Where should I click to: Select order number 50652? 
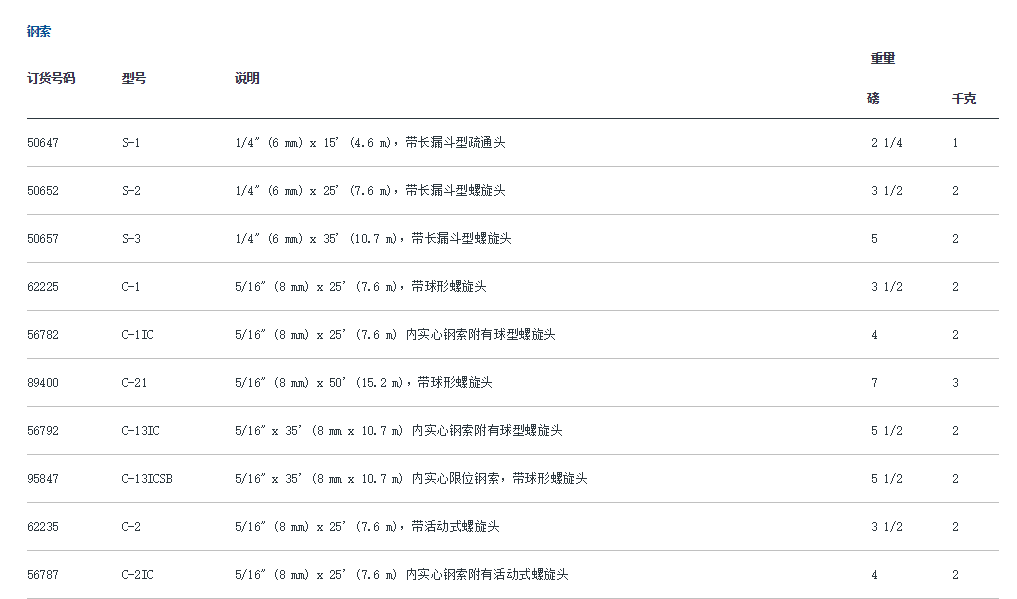[43, 191]
